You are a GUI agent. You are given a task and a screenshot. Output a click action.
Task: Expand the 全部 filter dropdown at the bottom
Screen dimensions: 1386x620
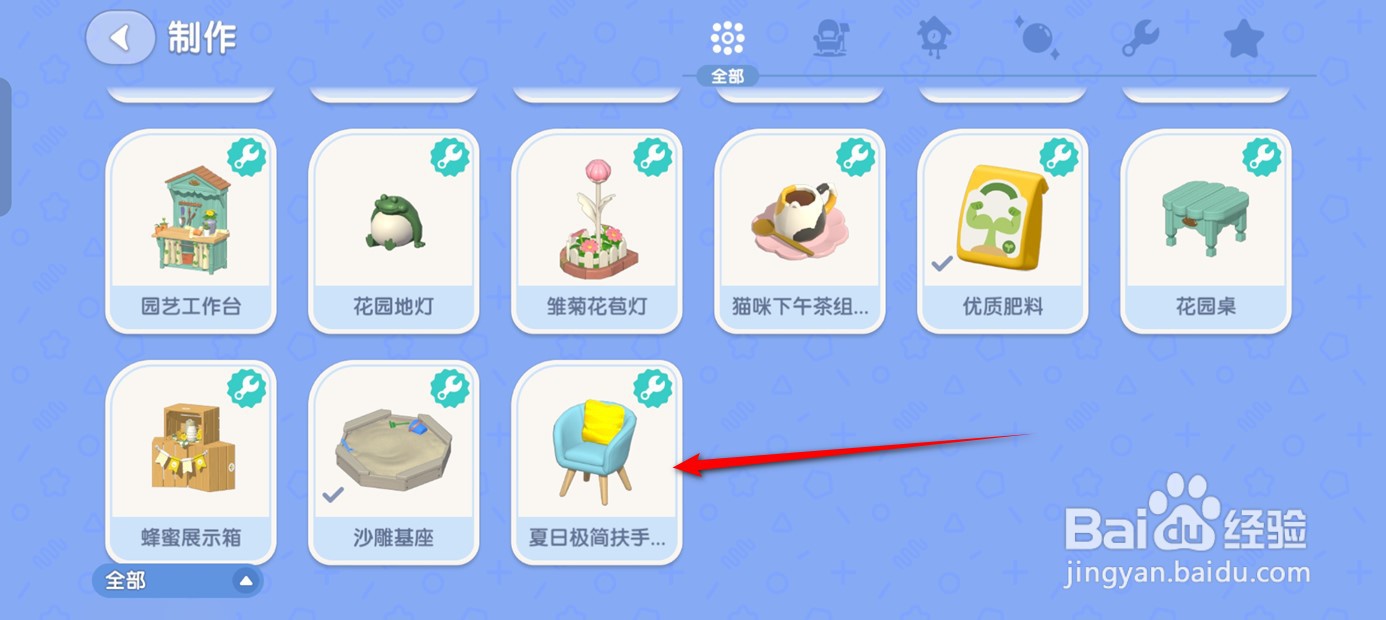click(178, 581)
